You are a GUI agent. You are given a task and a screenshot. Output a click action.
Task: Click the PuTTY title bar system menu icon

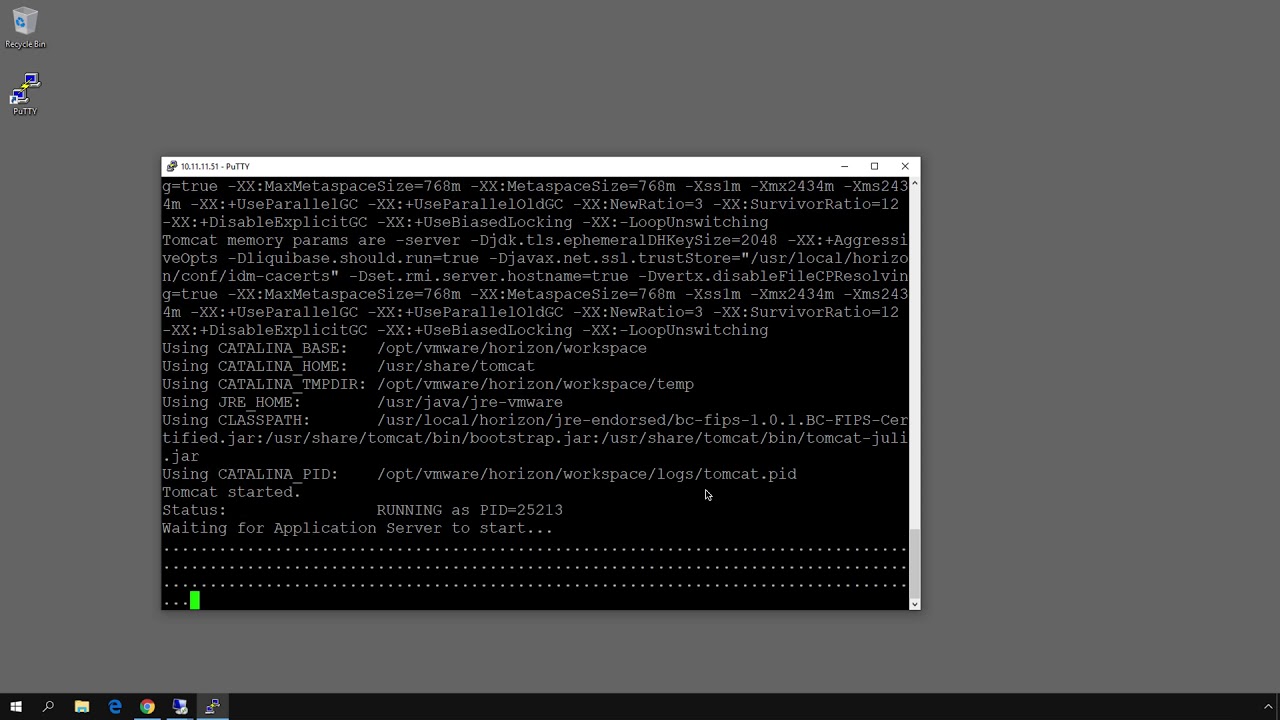click(172, 166)
